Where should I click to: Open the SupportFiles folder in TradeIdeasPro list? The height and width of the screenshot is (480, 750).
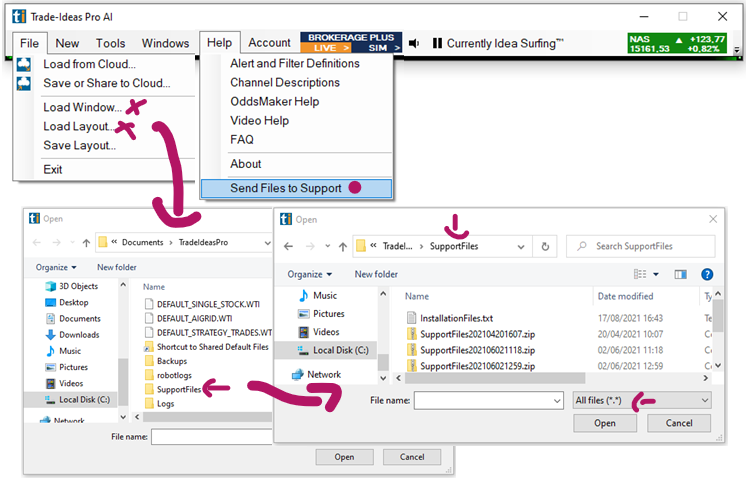pyautogui.click(x=179, y=388)
